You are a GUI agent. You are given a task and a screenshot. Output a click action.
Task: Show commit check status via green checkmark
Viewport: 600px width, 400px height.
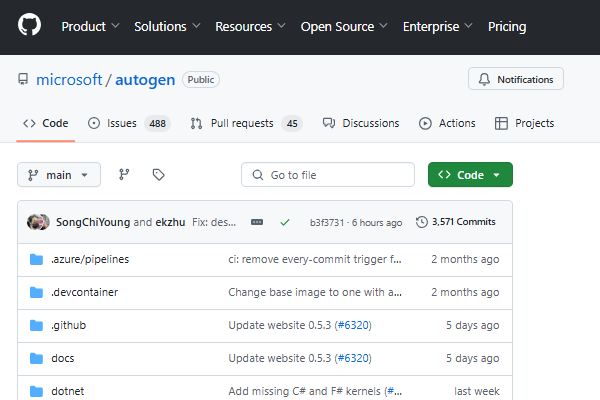click(285, 222)
